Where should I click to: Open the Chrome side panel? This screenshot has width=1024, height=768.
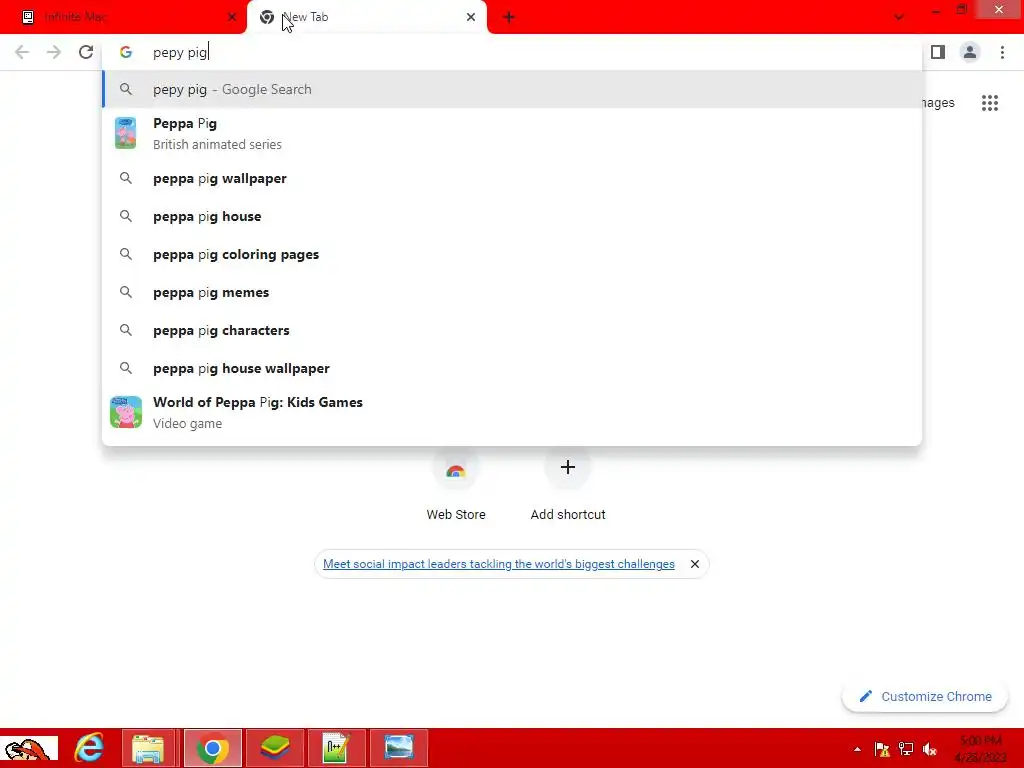click(x=938, y=52)
